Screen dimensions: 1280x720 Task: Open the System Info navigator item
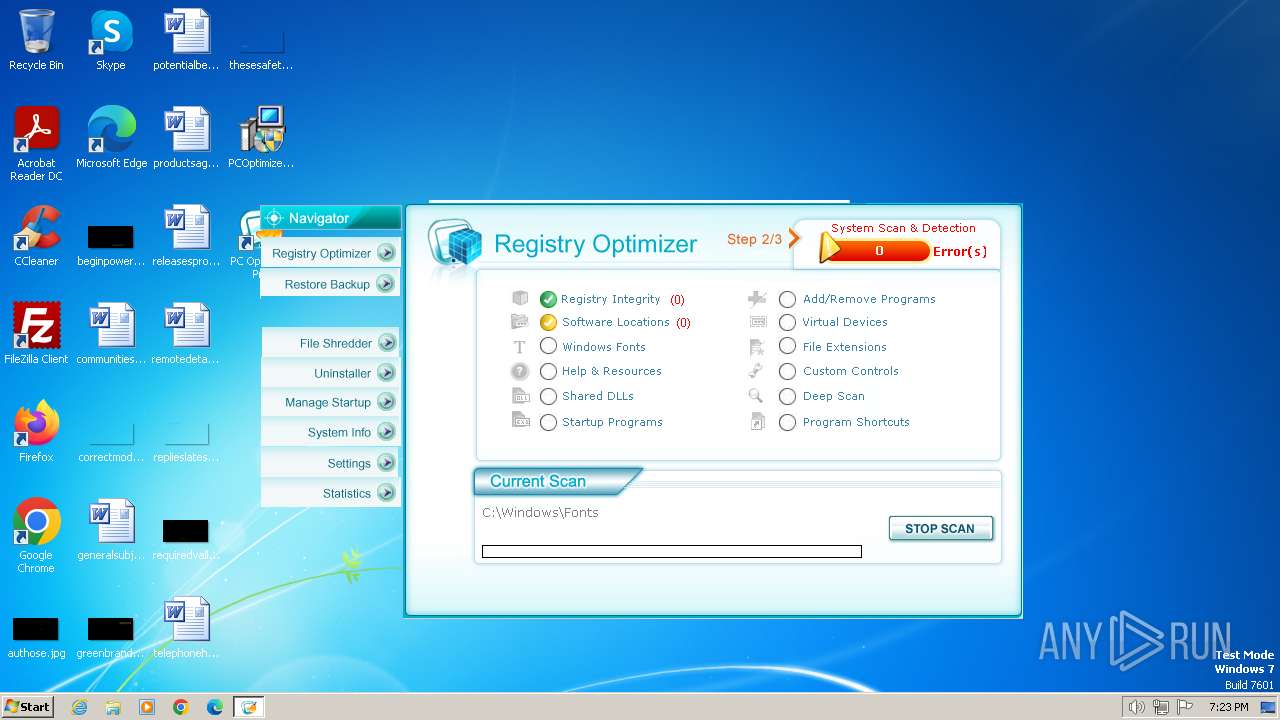330,432
